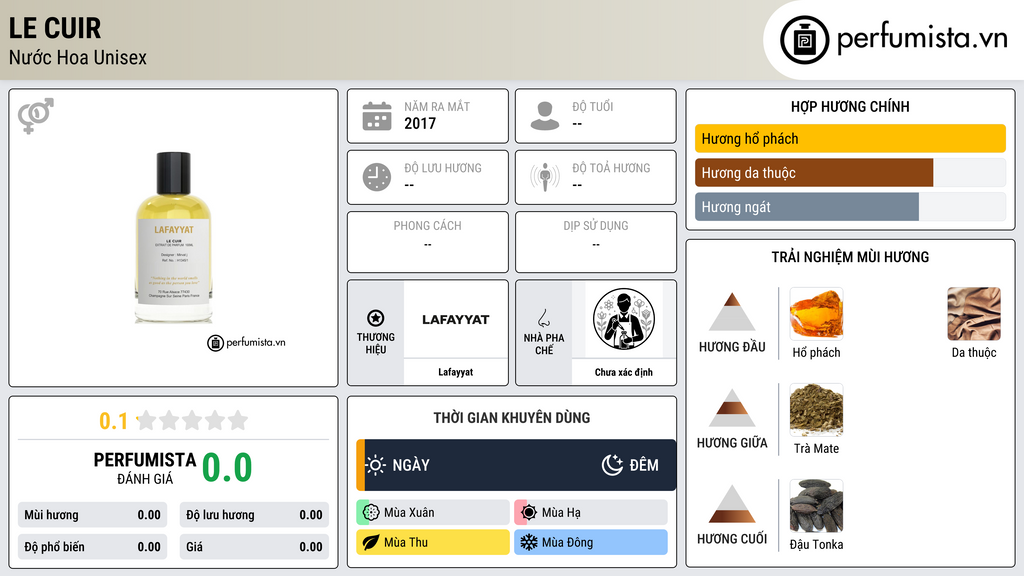
Task: Open the Đậu Tonka note thumbnail
Action: [x=816, y=505]
